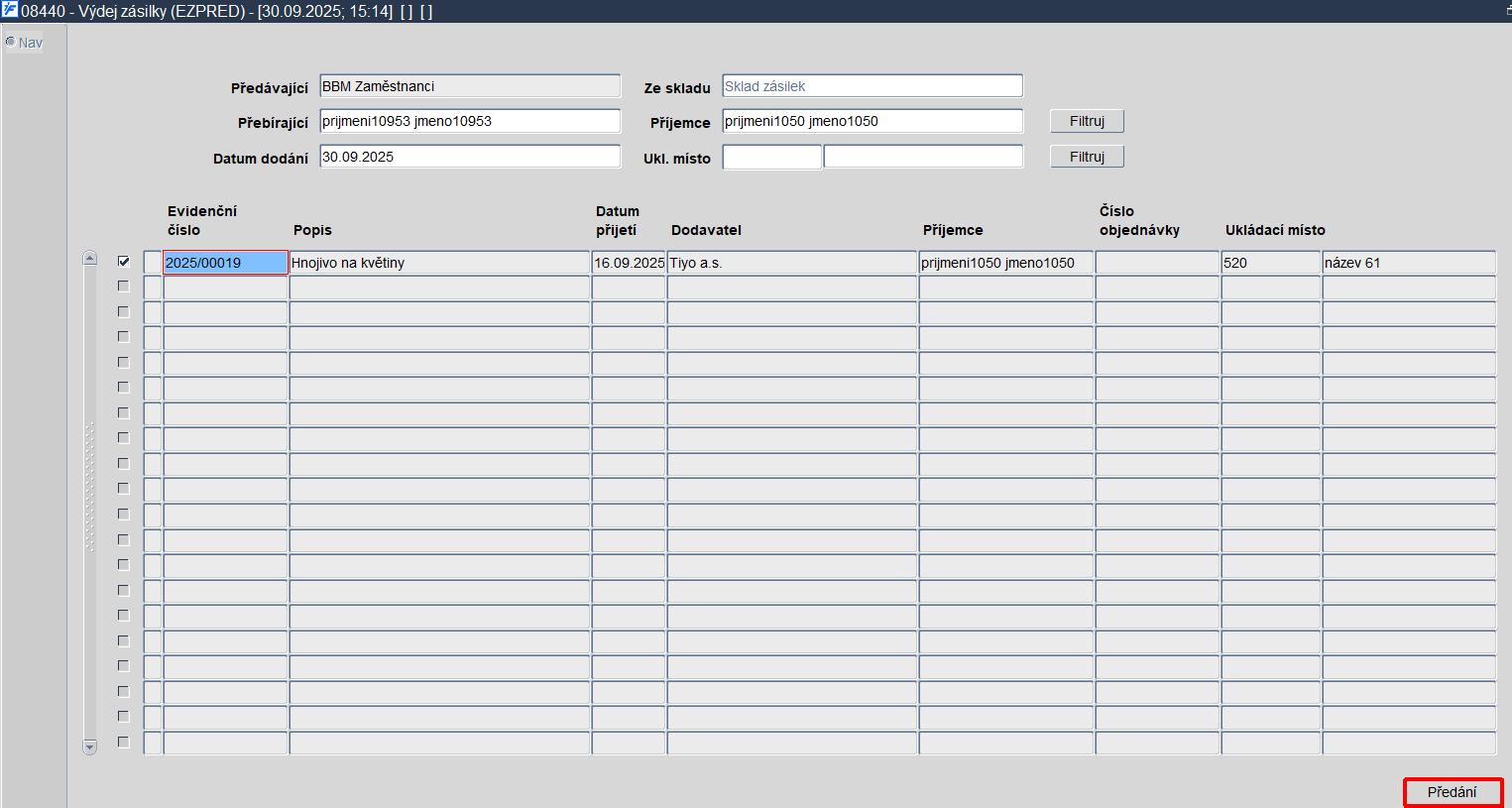1512x808 pixels.
Task: Click the Hnojivo na květiny description cell
Action: tap(440, 263)
